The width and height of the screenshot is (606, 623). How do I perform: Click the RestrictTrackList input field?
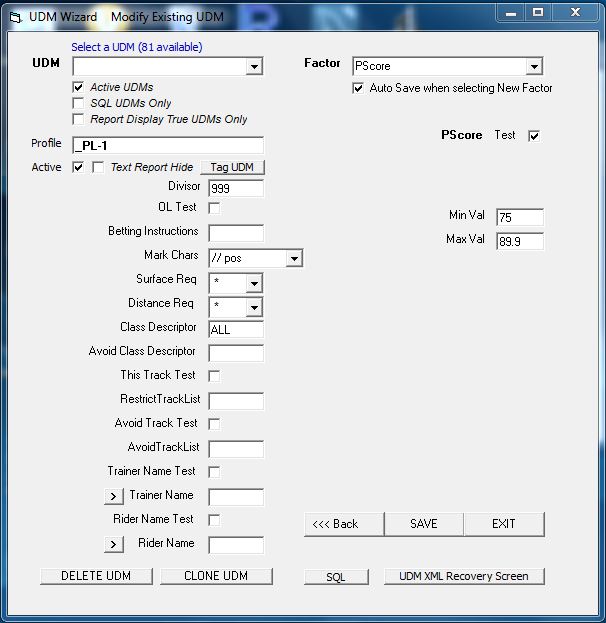[x=236, y=401]
